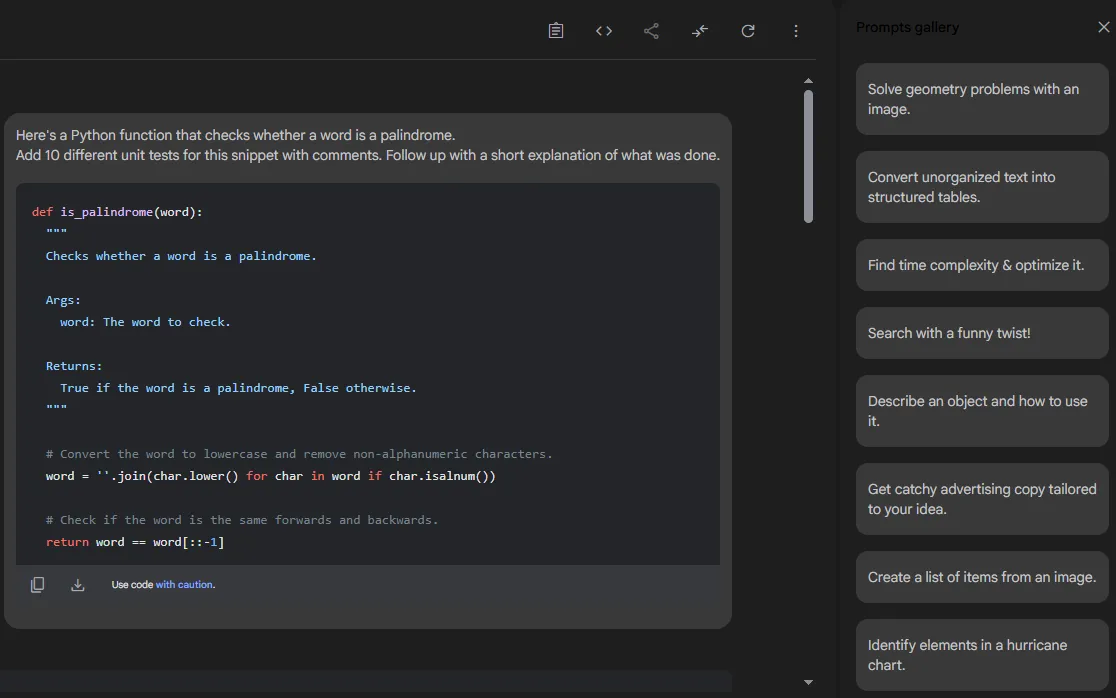Click the scroll-up arrow of chat scrollbar

coord(808,81)
